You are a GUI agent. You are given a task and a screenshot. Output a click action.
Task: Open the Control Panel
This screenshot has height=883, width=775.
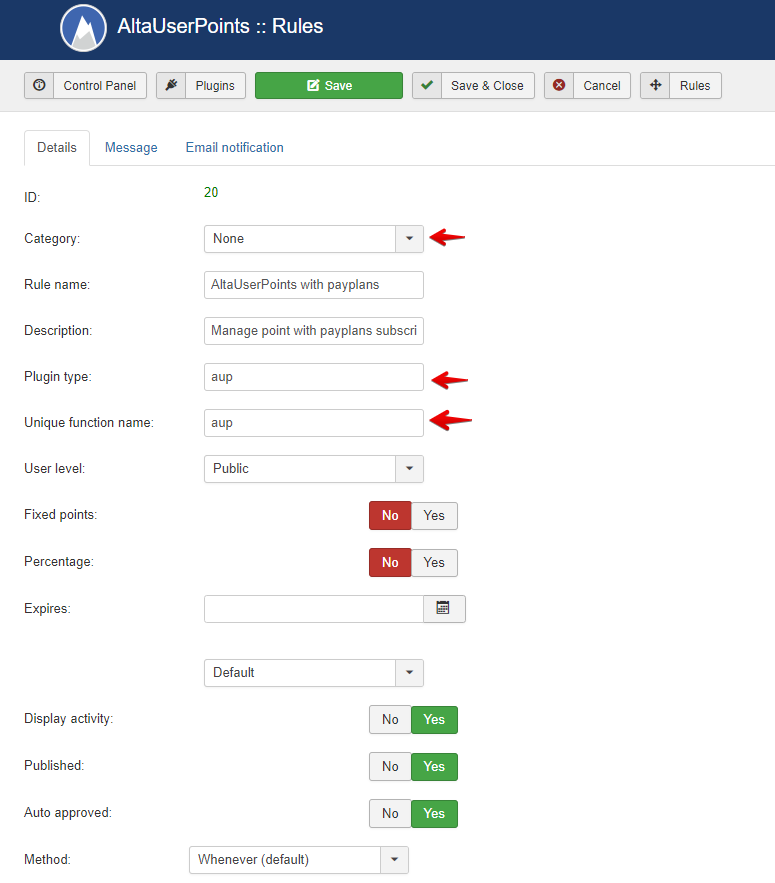pyautogui.click(x=86, y=86)
